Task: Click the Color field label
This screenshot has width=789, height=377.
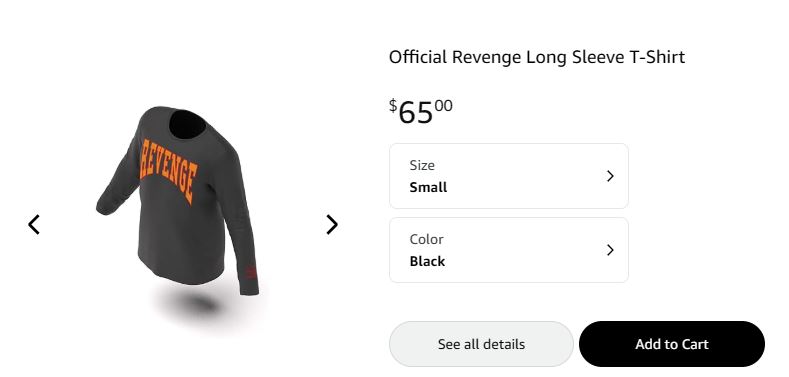Action: click(x=426, y=240)
